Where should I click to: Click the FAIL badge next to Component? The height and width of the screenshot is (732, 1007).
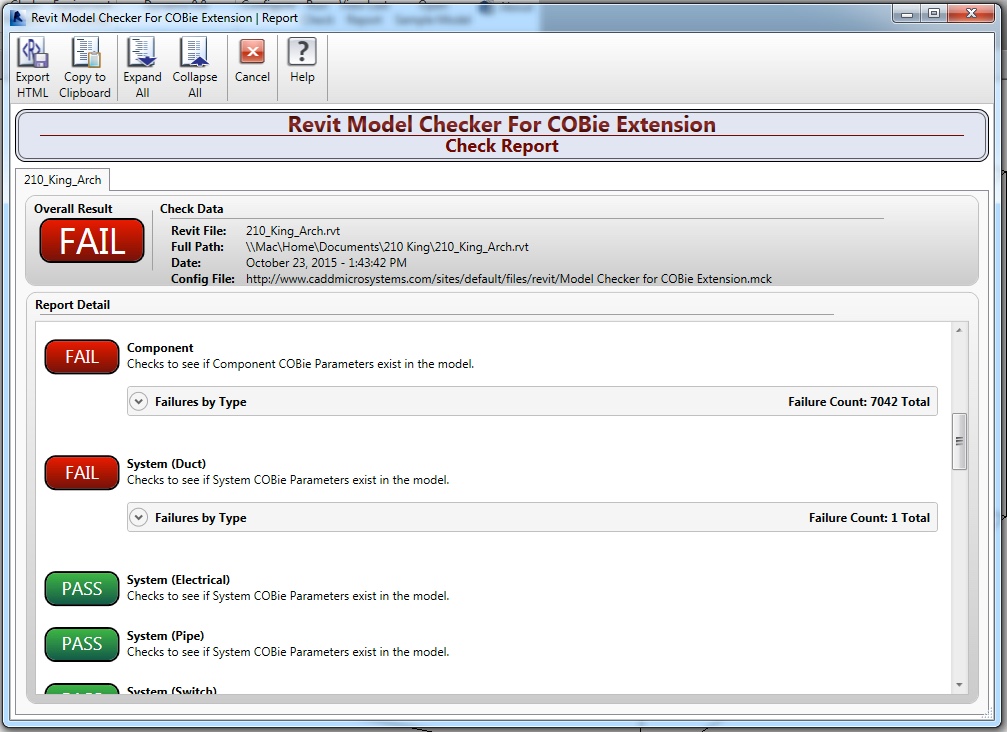[81, 357]
